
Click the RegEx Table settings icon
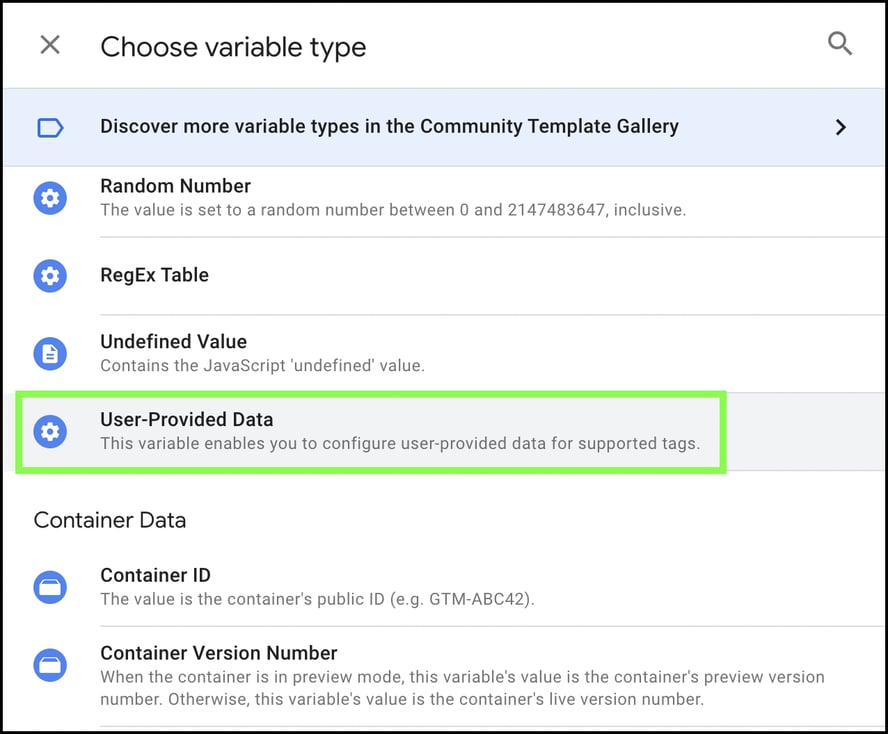pyautogui.click(x=51, y=276)
